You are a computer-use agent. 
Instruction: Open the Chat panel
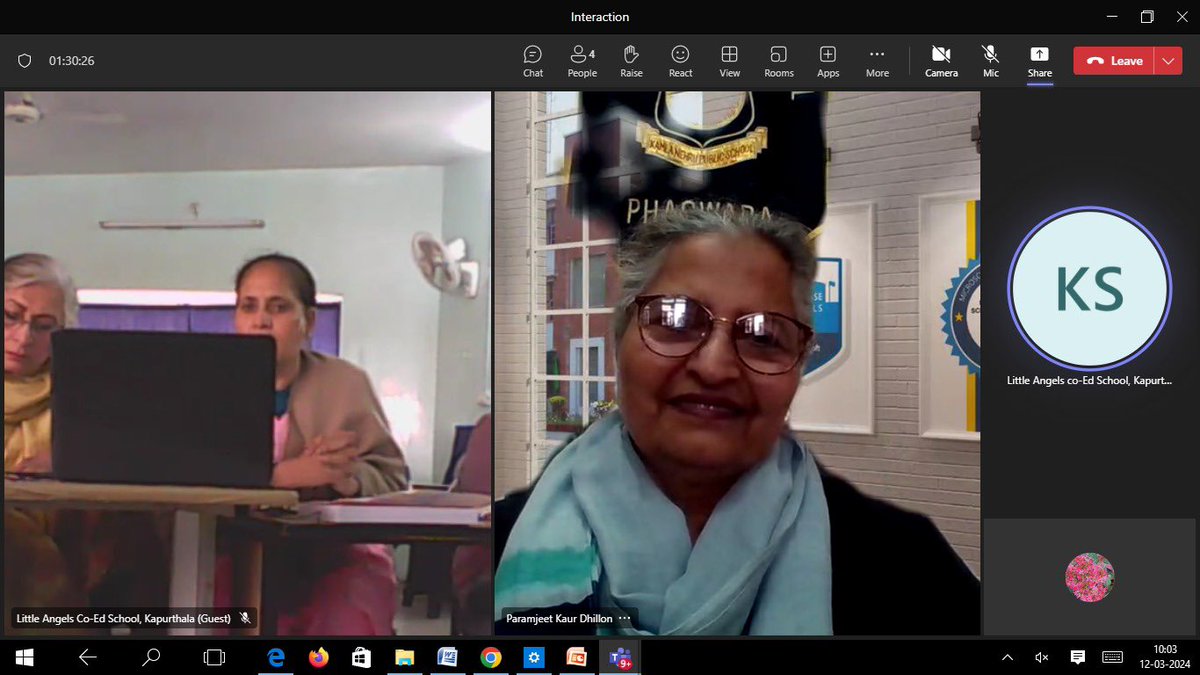click(x=532, y=60)
